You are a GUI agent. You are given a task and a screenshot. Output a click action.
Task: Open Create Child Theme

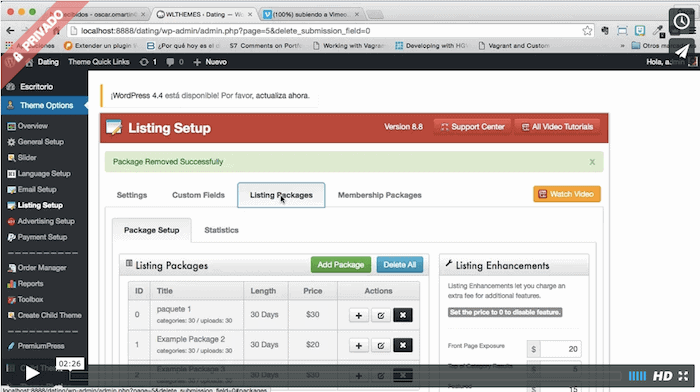pyautogui.click(x=49, y=315)
